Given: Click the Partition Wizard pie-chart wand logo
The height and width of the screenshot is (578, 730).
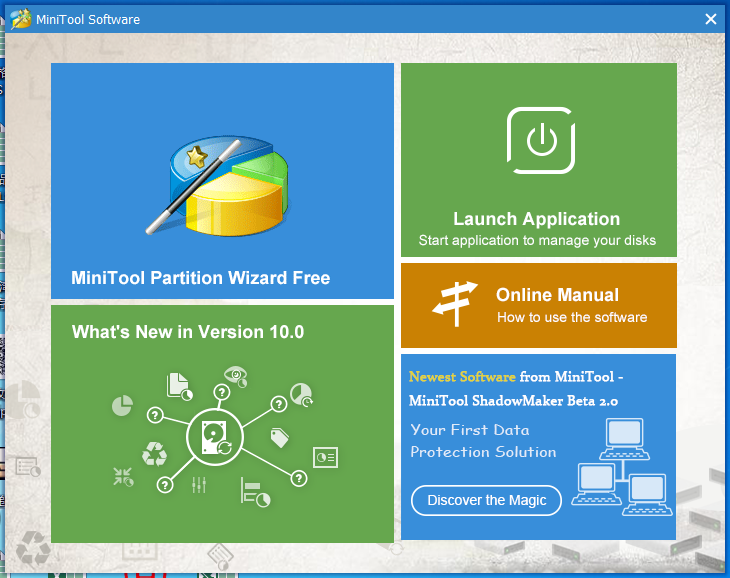Looking at the screenshot, I should point(217,185).
